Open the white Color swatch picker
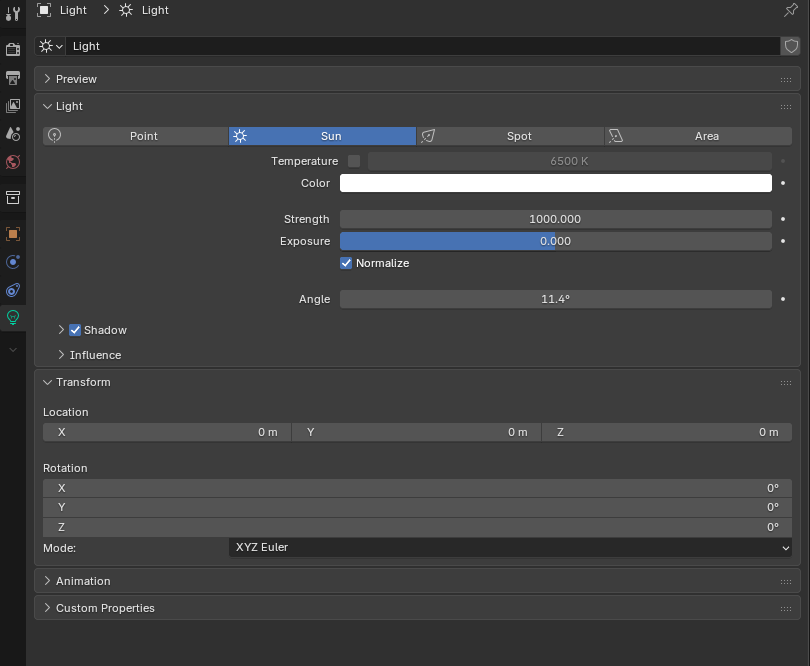 coord(556,183)
